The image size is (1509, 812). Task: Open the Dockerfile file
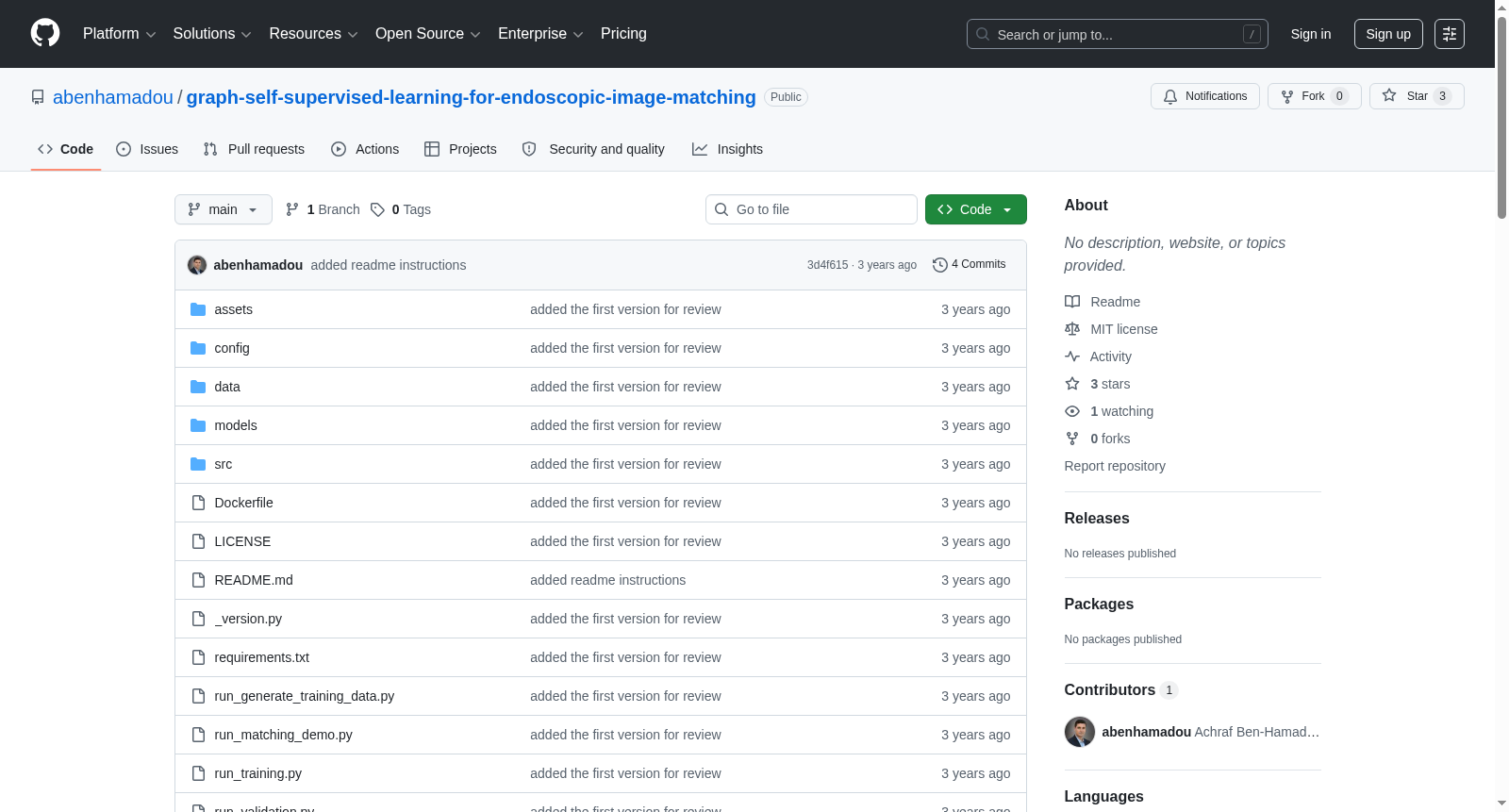(243, 503)
